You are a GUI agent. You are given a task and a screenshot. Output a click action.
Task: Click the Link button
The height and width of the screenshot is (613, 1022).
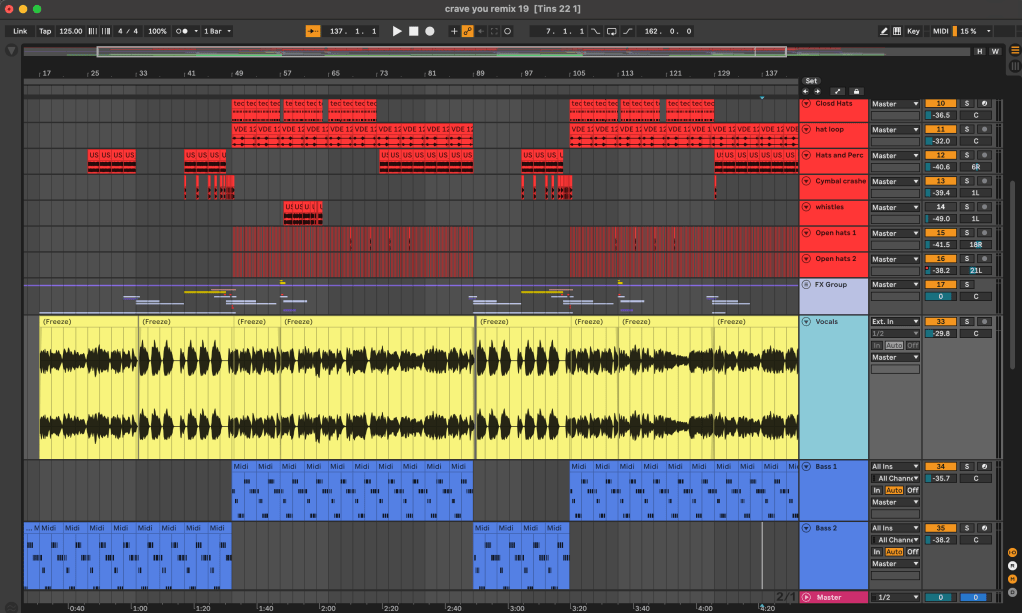point(20,31)
